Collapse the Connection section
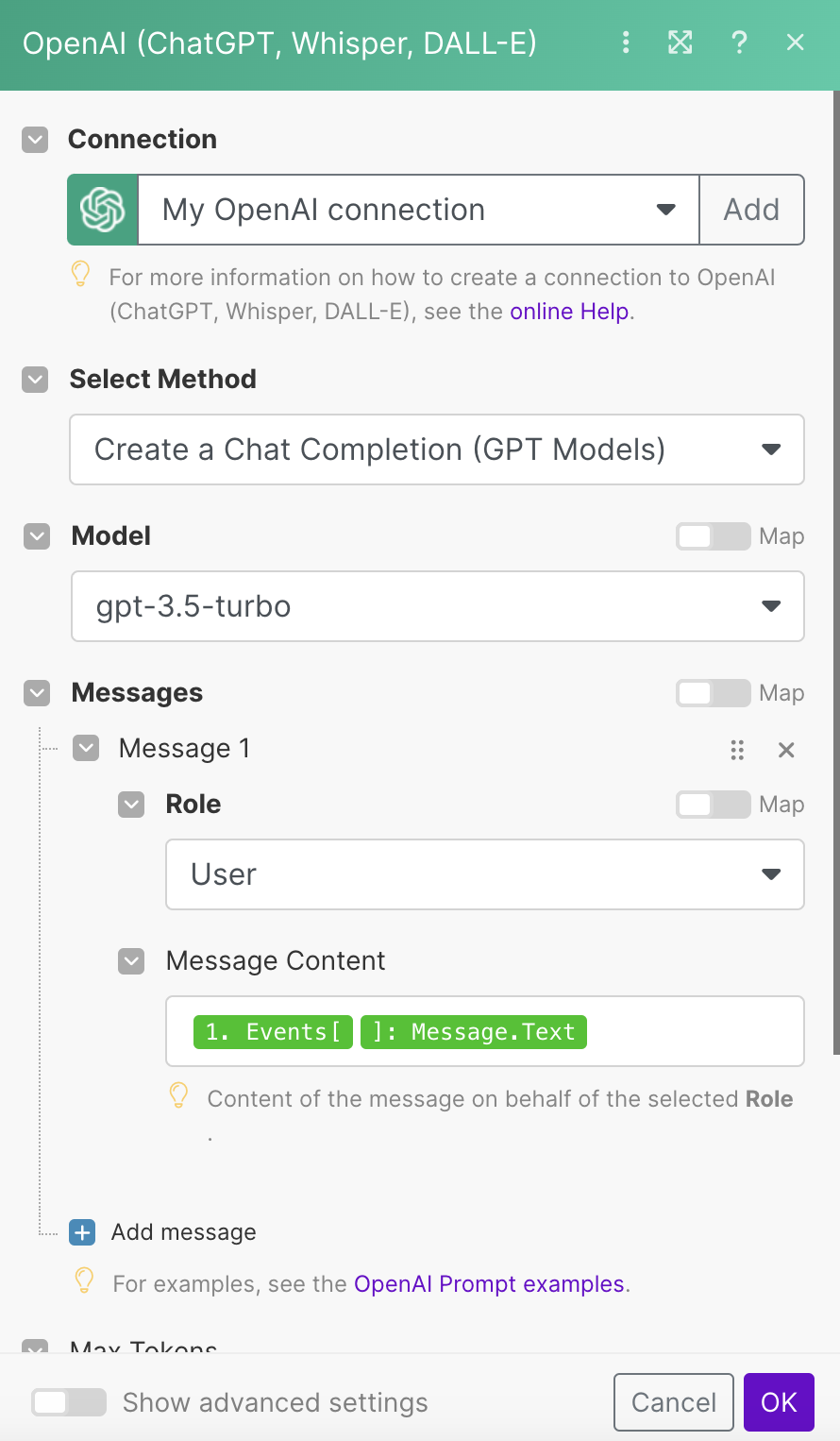Image resolution: width=840 pixels, height=1441 pixels. point(35,140)
